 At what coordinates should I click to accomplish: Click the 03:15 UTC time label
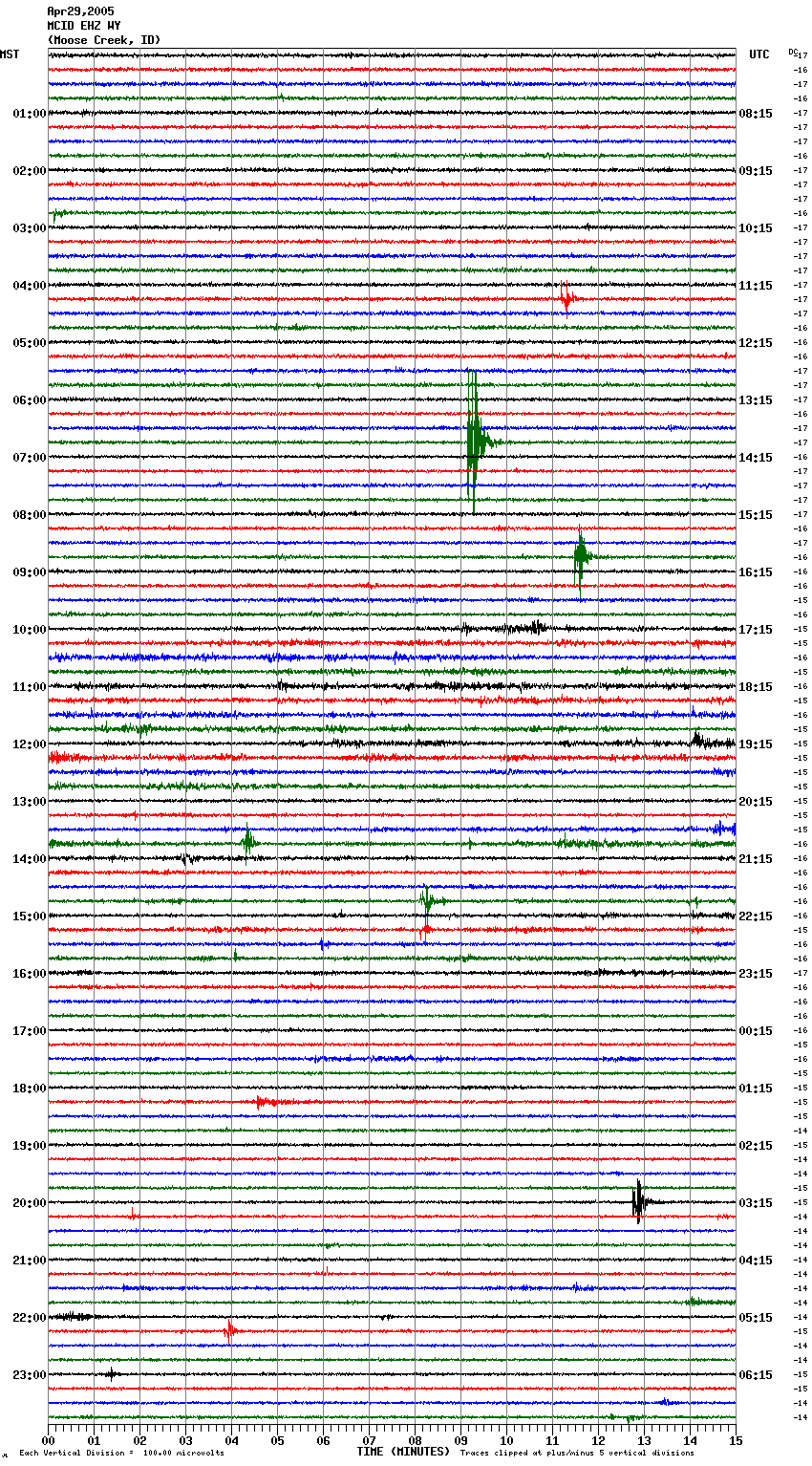pyautogui.click(x=756, y=1203)
